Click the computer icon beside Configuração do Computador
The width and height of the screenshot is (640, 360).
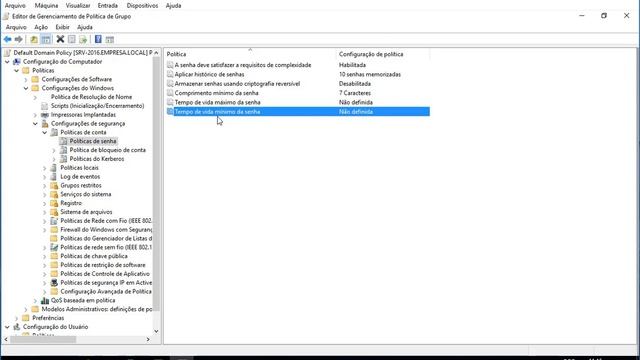(17, 62)
